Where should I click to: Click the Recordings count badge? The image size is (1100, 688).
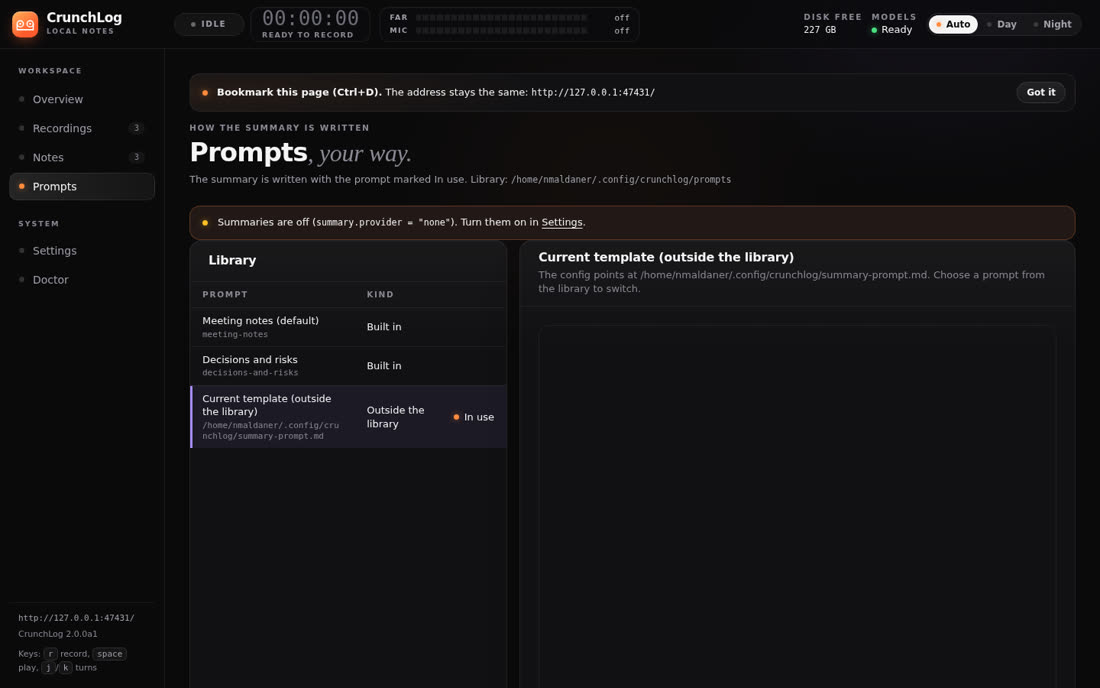click(136, 128)
